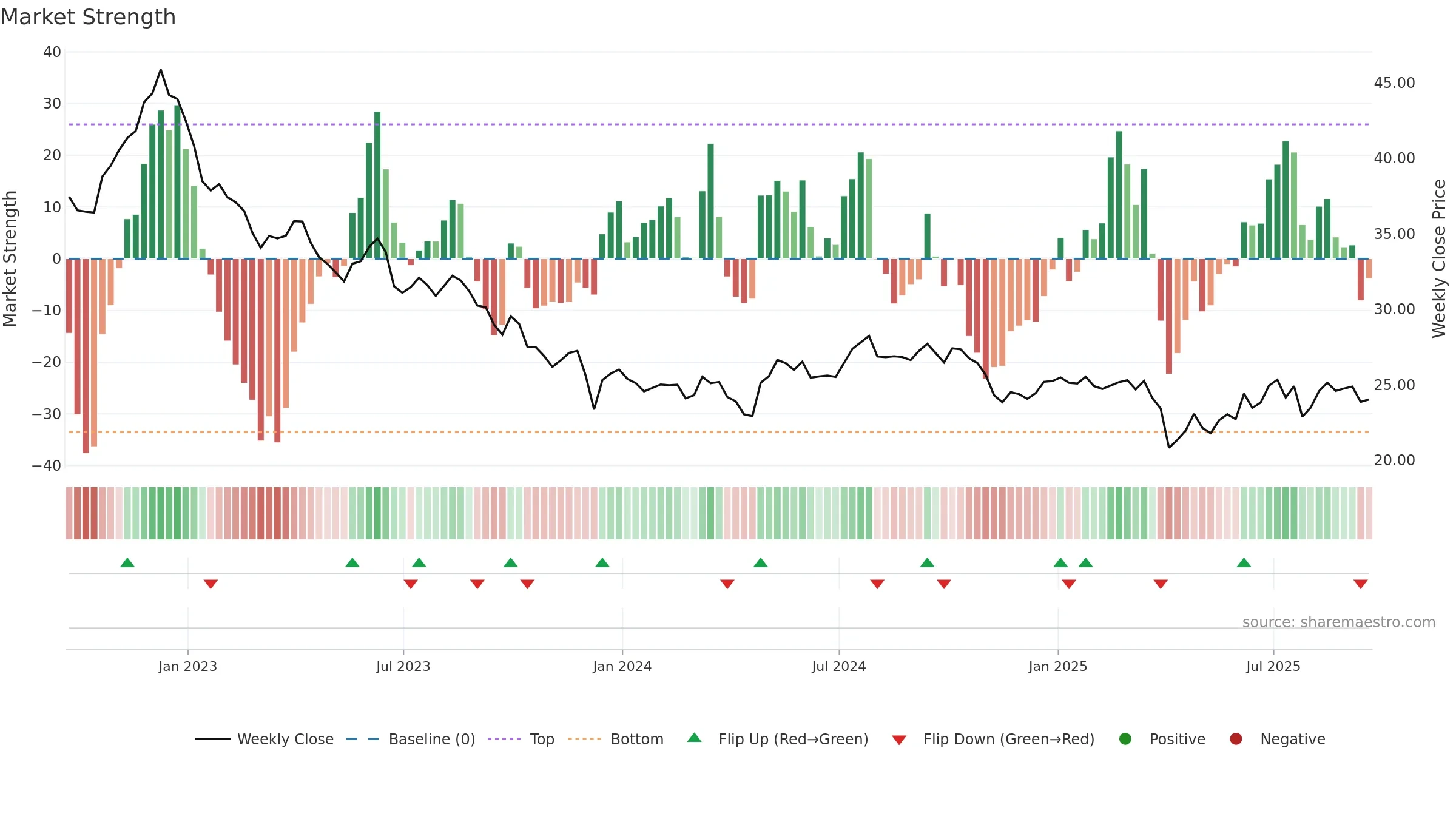The width and height of the screenshot is (1456, 819).
Task: Select the only Flip Up triangle between Jan and Jul 2024
Action: pos(761,562)
